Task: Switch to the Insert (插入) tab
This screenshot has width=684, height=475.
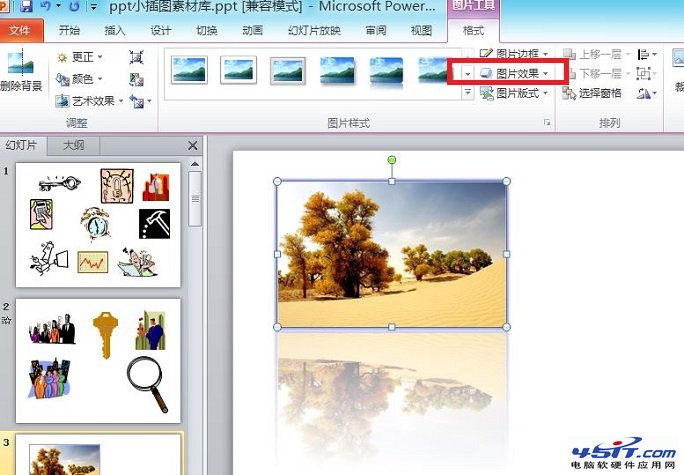Action: (x=115, y=31)
